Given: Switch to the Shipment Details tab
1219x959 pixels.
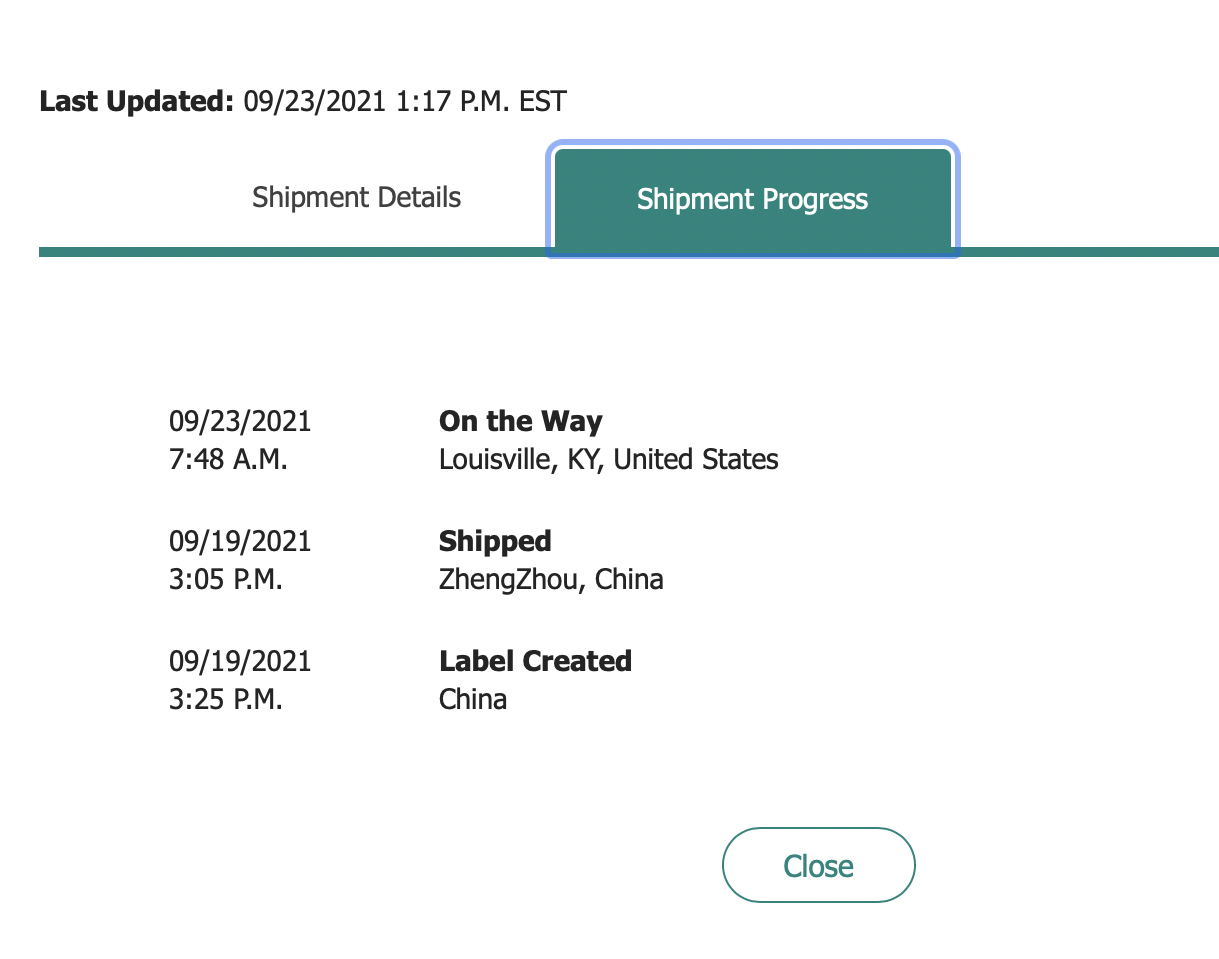Looking at the screenshot, I should [x=356, y=198].
